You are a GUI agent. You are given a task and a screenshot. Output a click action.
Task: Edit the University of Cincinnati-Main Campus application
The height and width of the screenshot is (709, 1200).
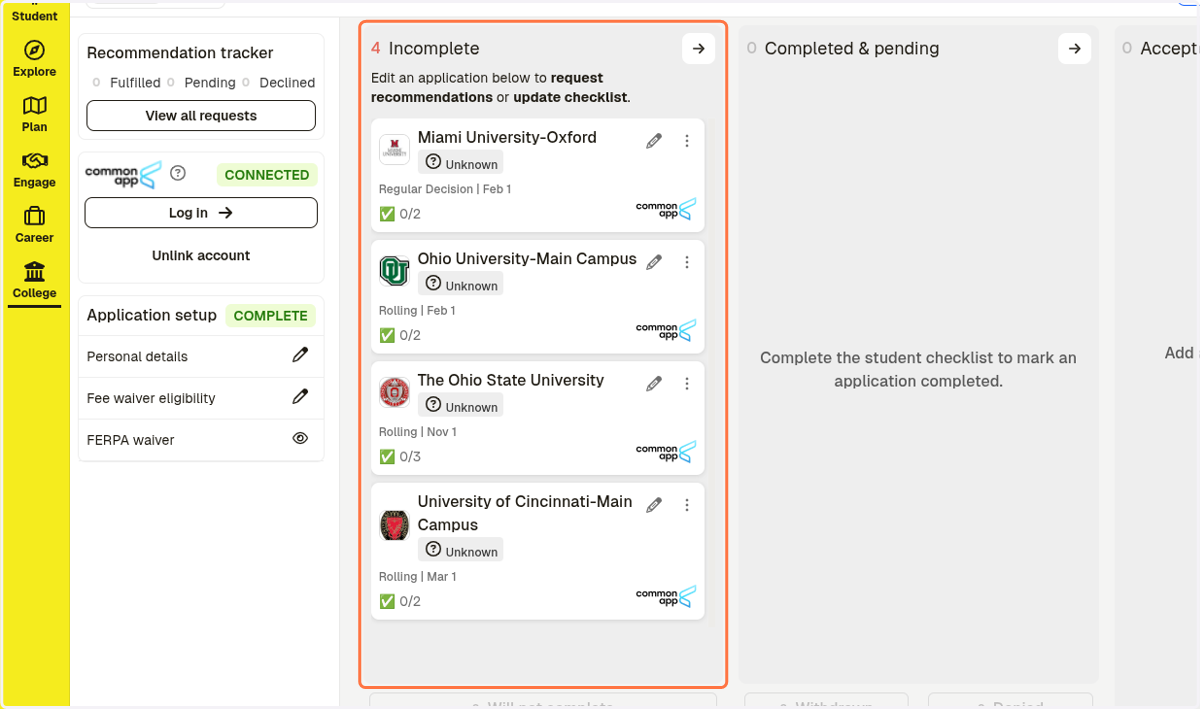pyautogui.click(x=654, y=505)
